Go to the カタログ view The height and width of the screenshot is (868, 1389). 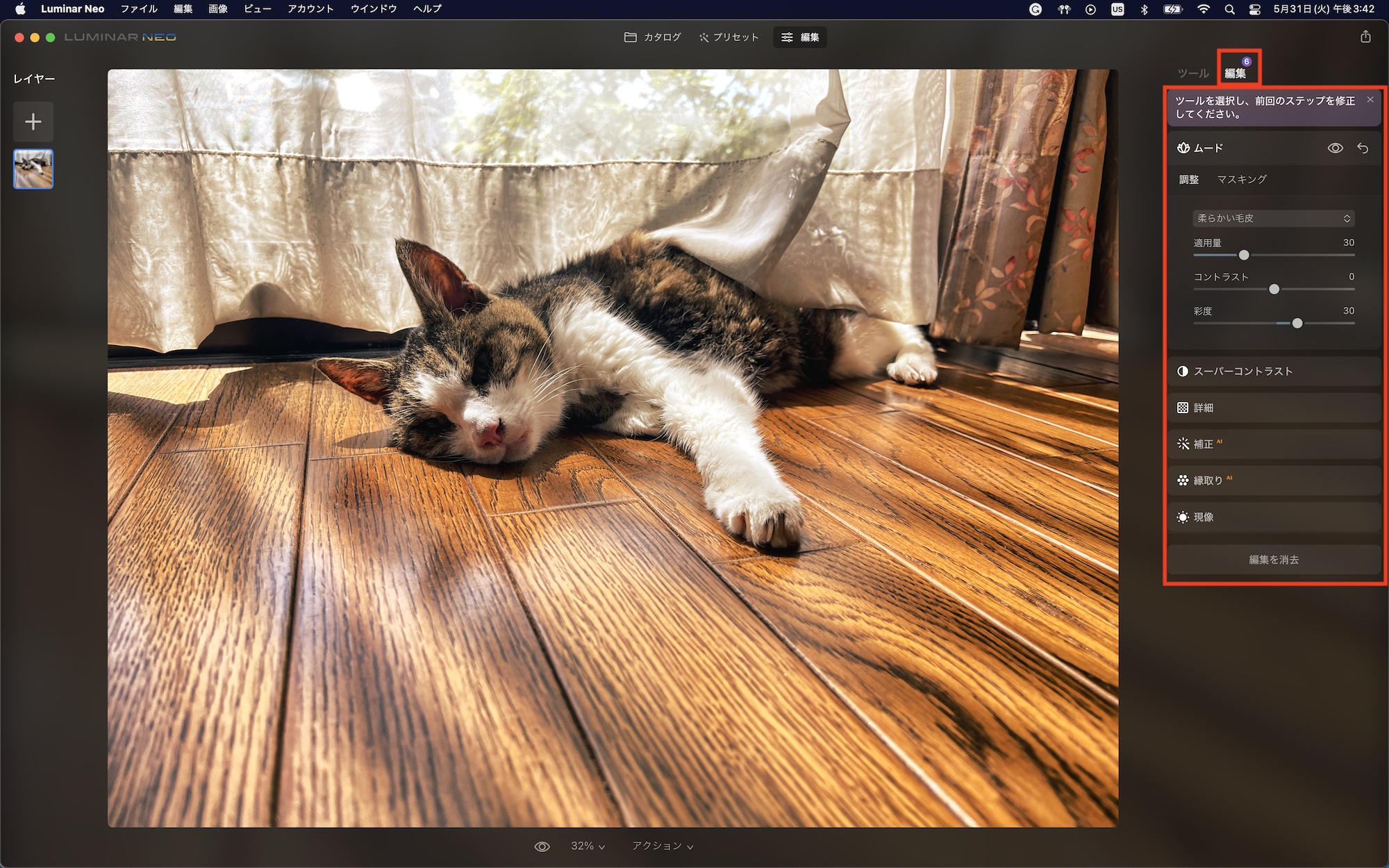pos(653,37)
